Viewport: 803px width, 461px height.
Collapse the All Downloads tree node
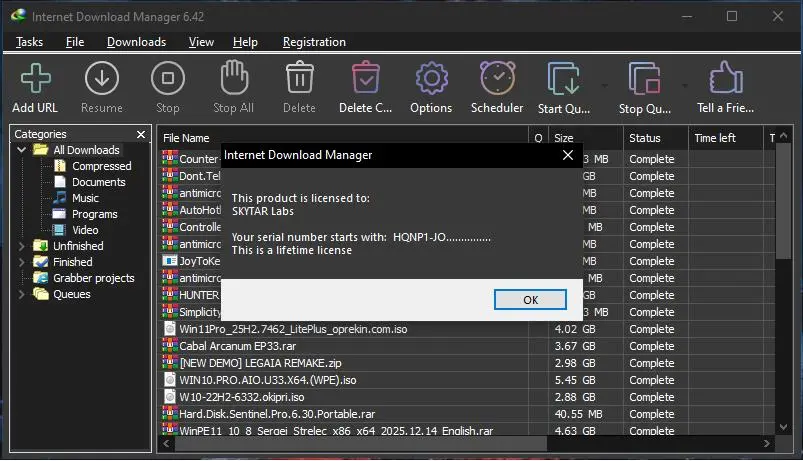point(22,150)
